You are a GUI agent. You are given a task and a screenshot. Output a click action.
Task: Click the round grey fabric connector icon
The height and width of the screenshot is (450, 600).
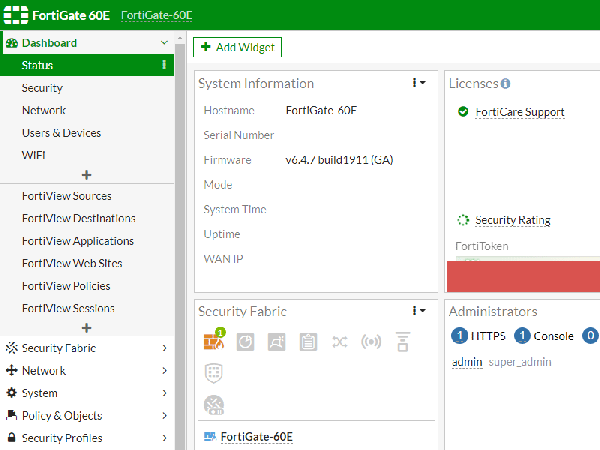pos(214,405)
